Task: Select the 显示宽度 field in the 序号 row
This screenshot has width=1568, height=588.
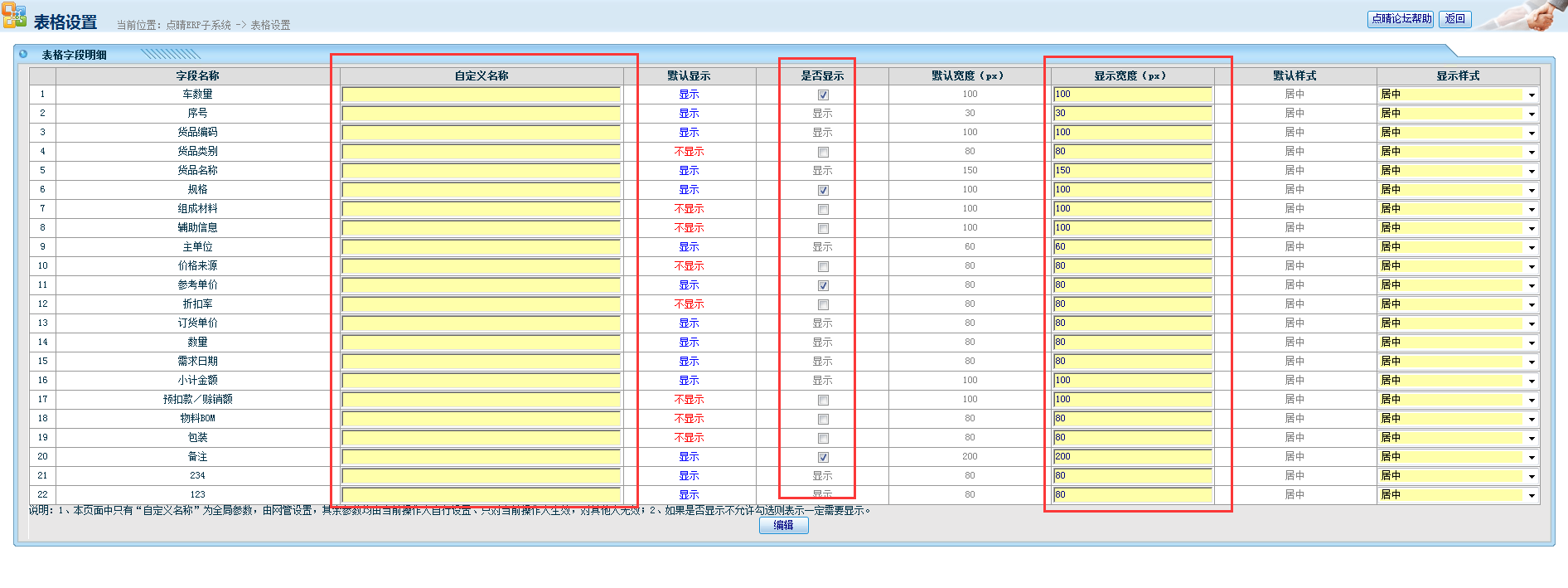Action: (1132, 114)
